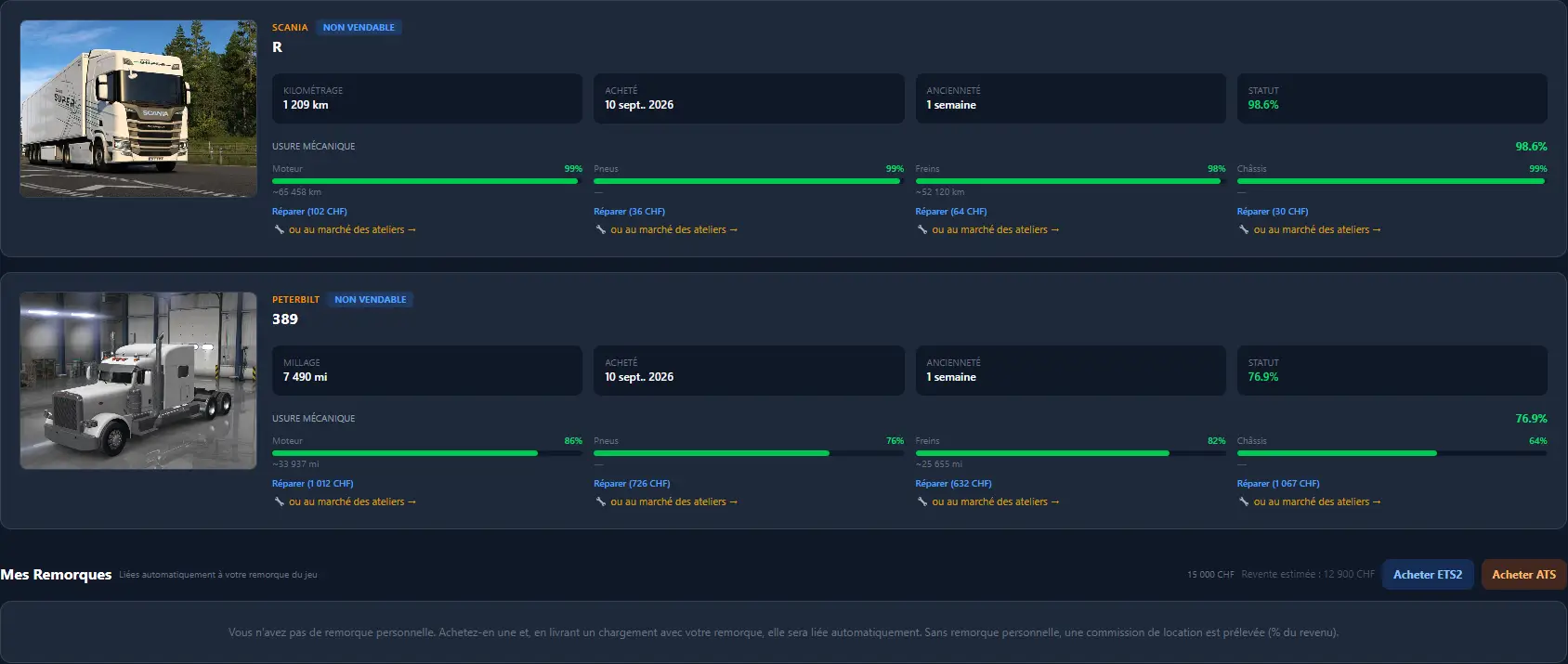This screenshot has height=664, width=1568.
Task: Select the STATUT 76.9% card
Action: tap(1392, 371)
